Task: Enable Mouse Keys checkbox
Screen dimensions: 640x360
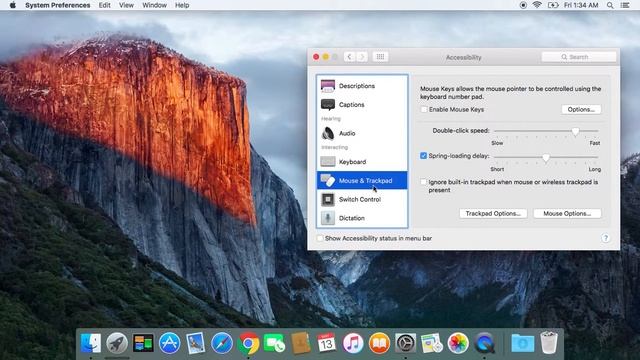Action: tap(424, 109)
